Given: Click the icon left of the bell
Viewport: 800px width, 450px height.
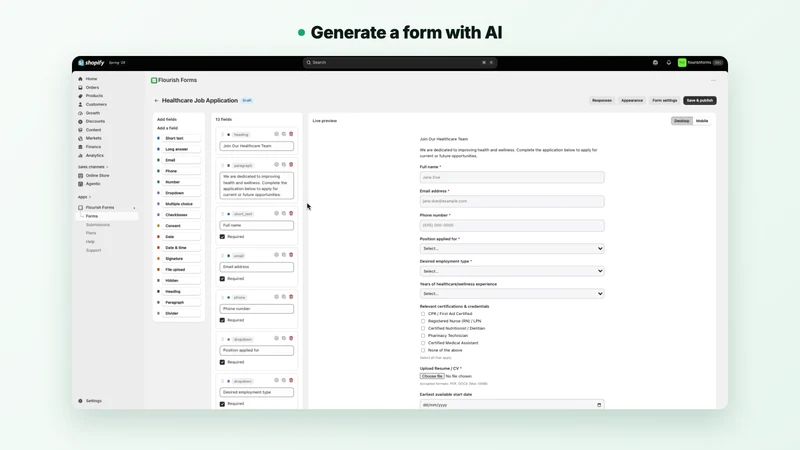Looking at the screenshot, I should point(656,63).
